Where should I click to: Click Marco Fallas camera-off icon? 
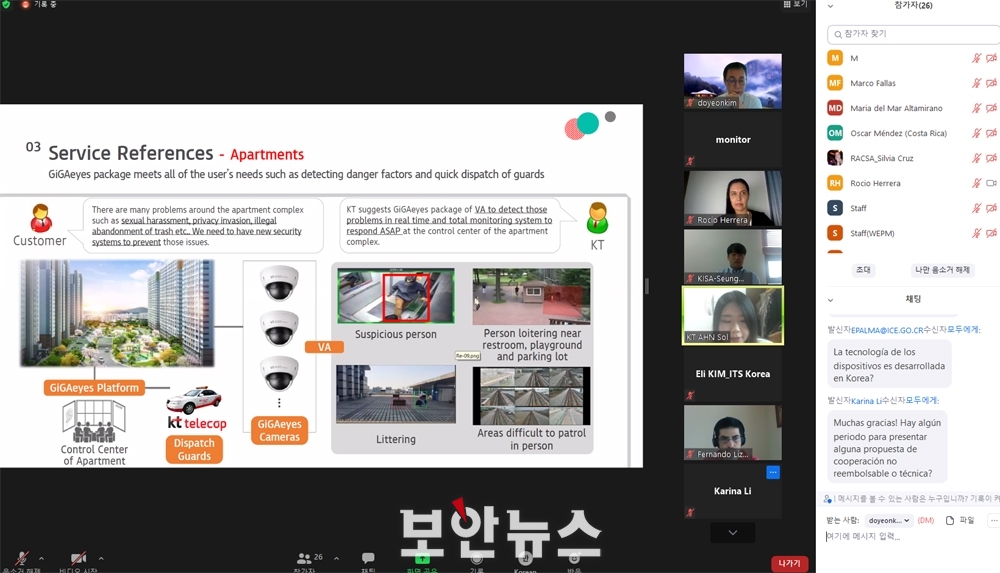[x=991, y=83]
